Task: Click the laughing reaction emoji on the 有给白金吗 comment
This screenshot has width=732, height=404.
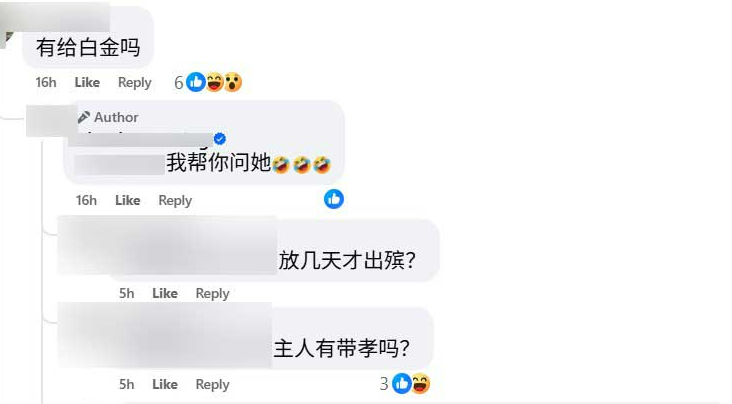Action: (x=215, y=82)
